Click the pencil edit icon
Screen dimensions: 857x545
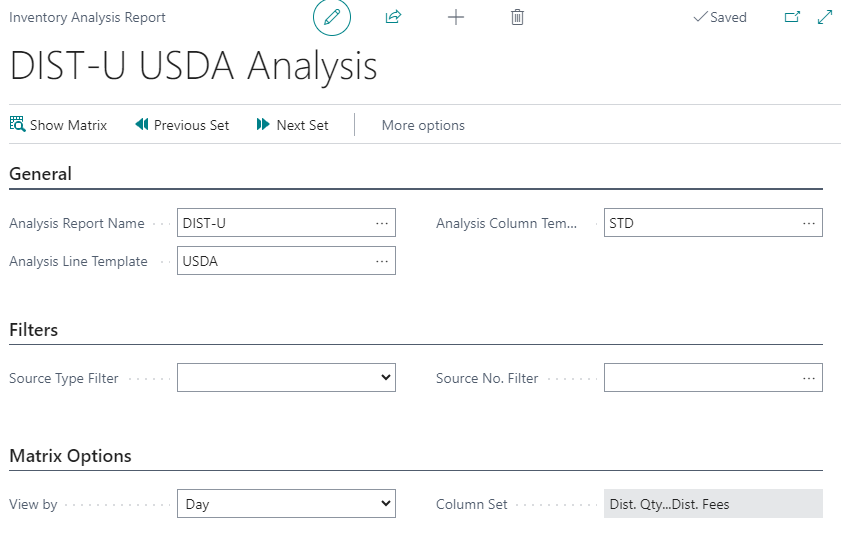332,18
